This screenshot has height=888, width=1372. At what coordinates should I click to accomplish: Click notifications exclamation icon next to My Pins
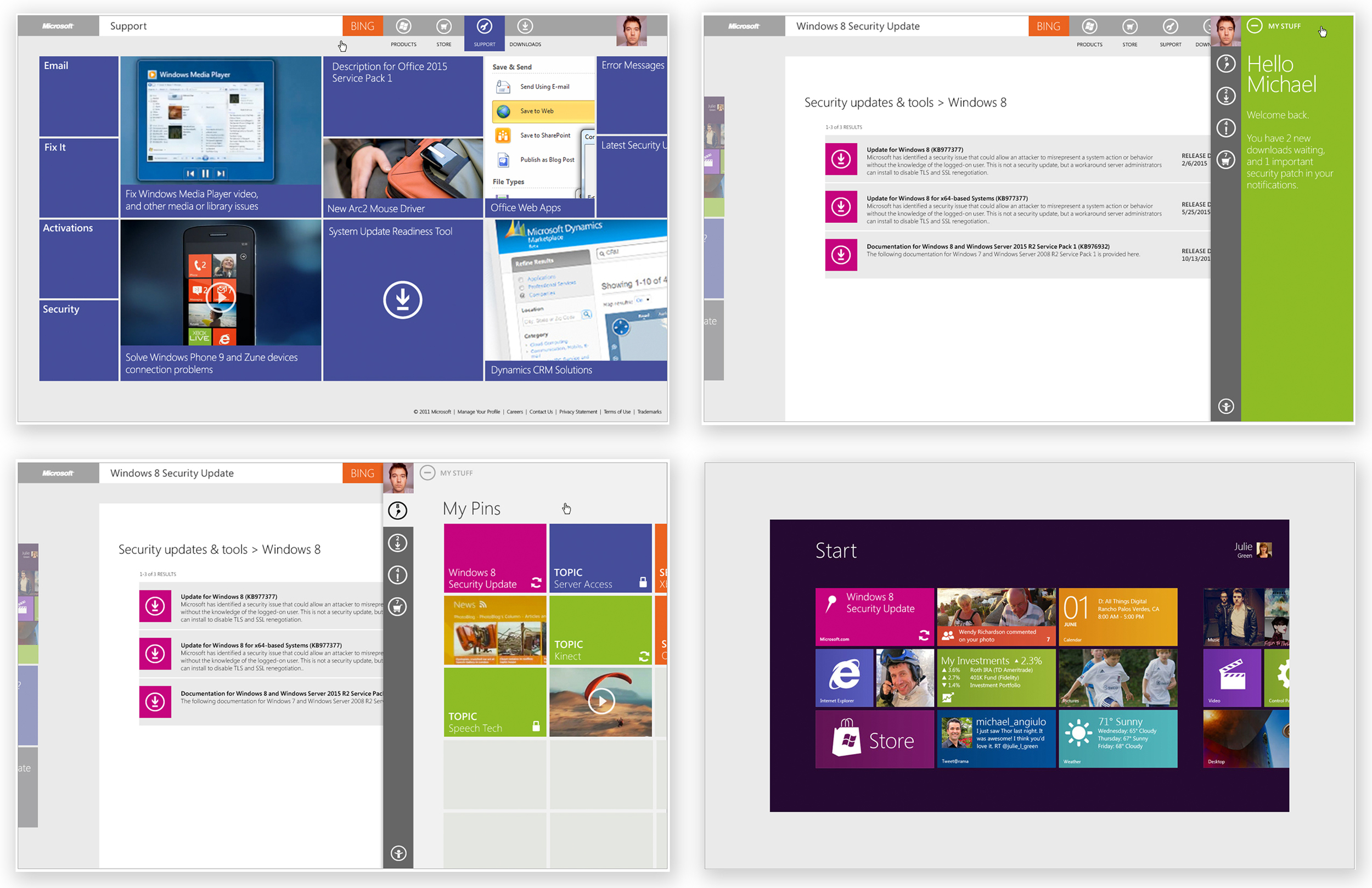coord(398,575)
